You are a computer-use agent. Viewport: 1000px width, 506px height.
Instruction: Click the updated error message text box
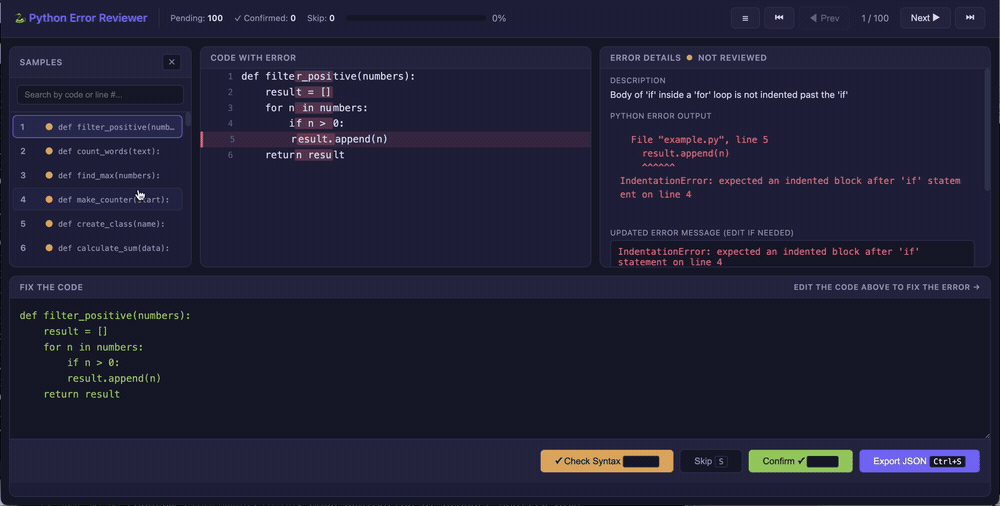click(x=792, y=254)
